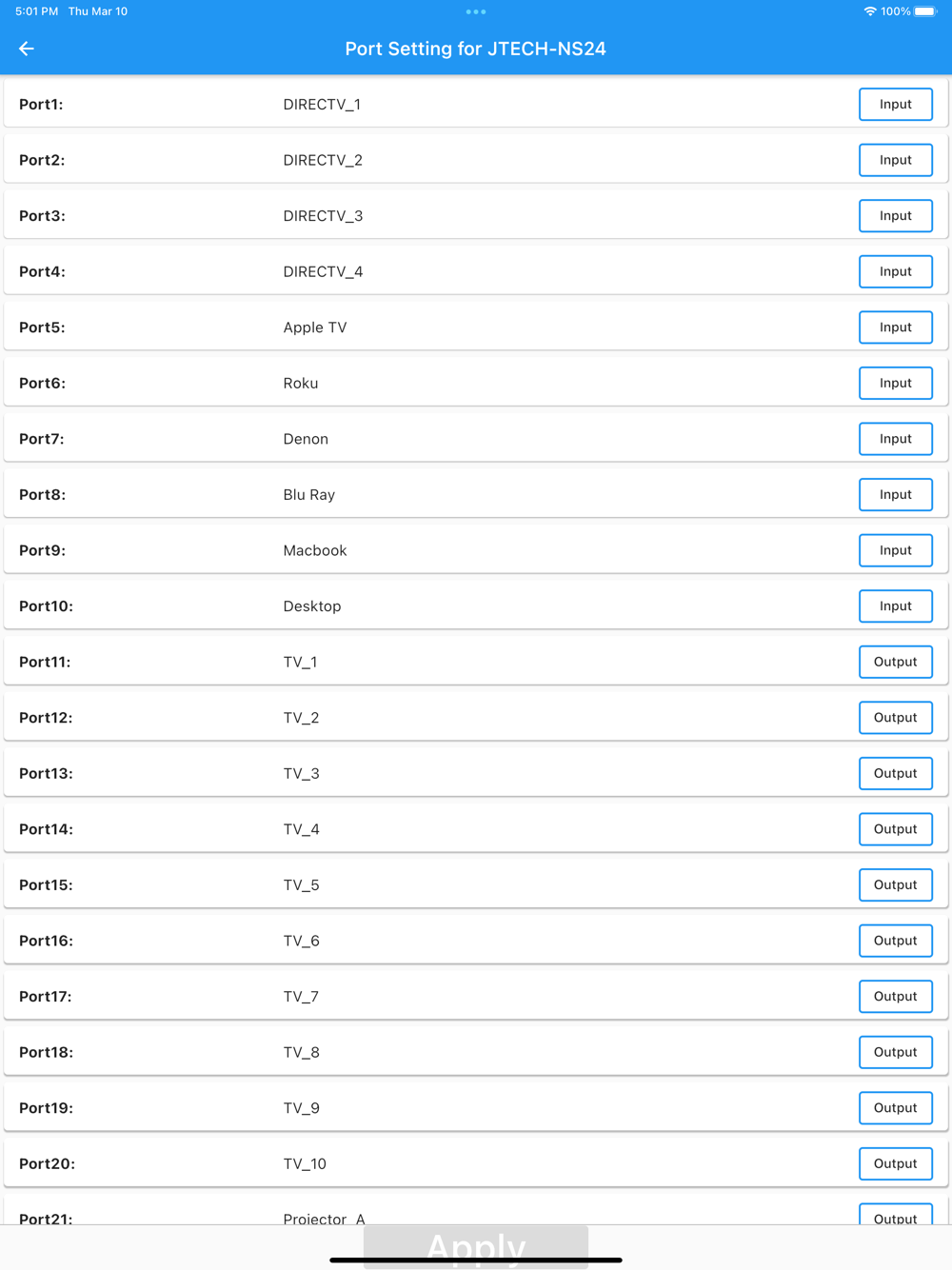Toggle Port1 Input direction button
The image size is (952, 1270).
[x=896, y=105]
